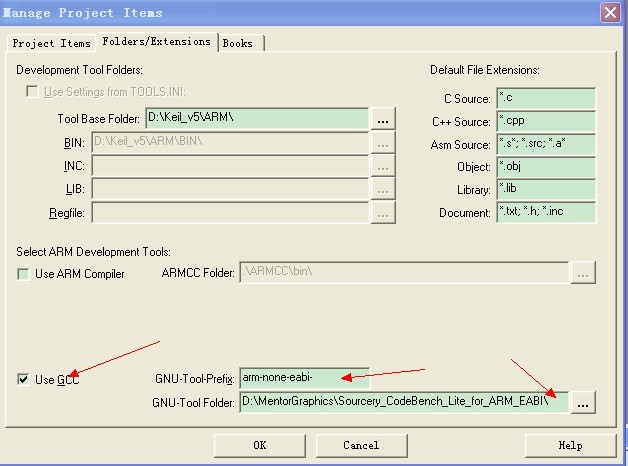Open Help for this dialog

[x=570, y=445]
